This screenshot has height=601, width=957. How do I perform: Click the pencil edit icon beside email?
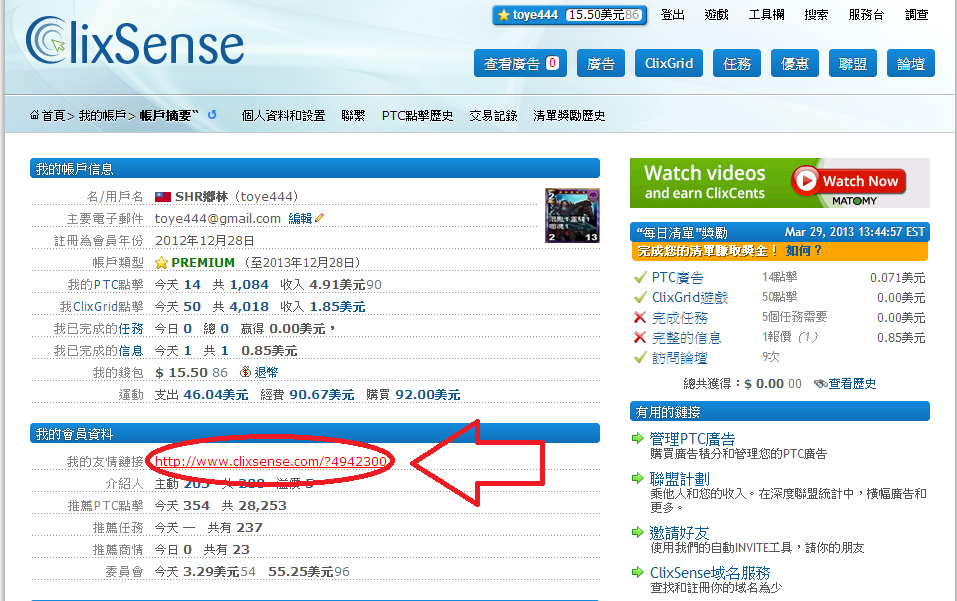click(319, 218)
